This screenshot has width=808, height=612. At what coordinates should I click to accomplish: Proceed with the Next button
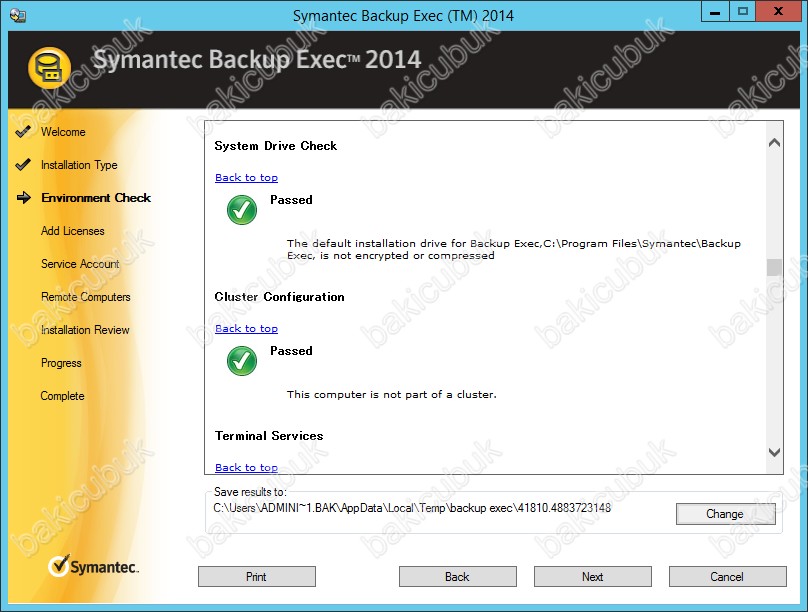[x=593, y=576]
